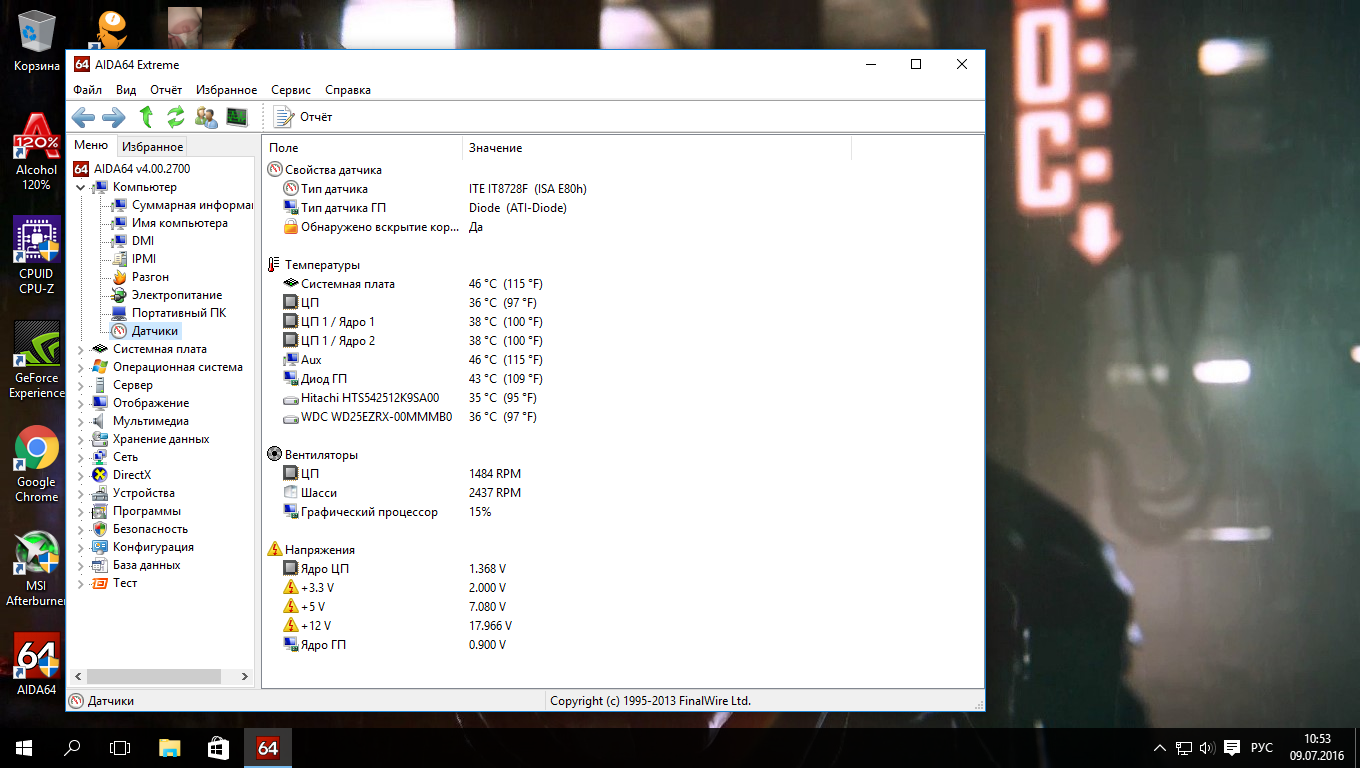The height and width of the screenshot is (768, 1360).
Task: Expand the Сеть tree node
Action: tap(81, 457)
